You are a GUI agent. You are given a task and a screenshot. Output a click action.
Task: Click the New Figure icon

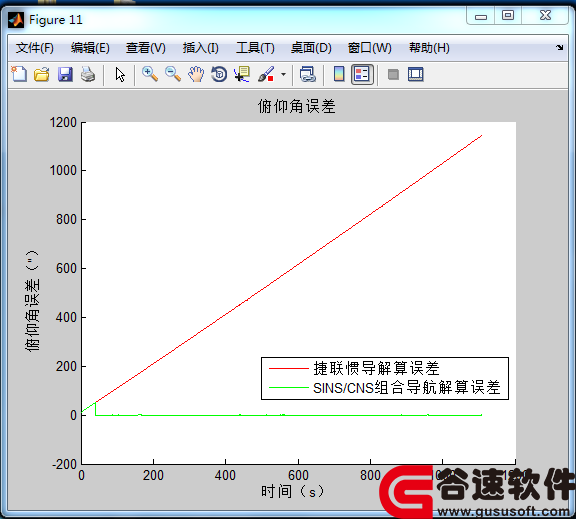[x=19, y=74]
